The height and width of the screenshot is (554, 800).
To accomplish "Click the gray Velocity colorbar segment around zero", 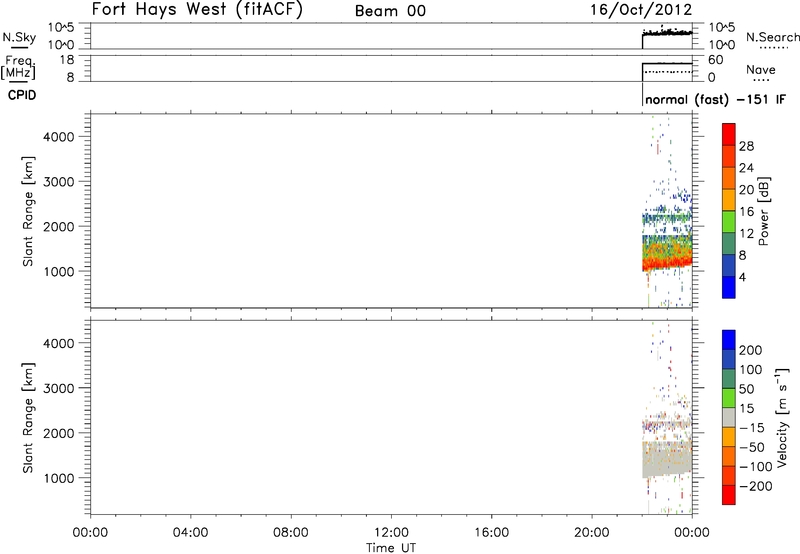I will pyautogui.click(x=729, y=418).
